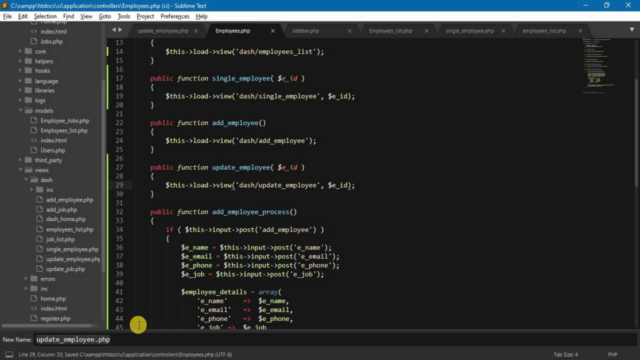Open the File menu
This screenshot has width=640, height=360.
click(7, 16)
